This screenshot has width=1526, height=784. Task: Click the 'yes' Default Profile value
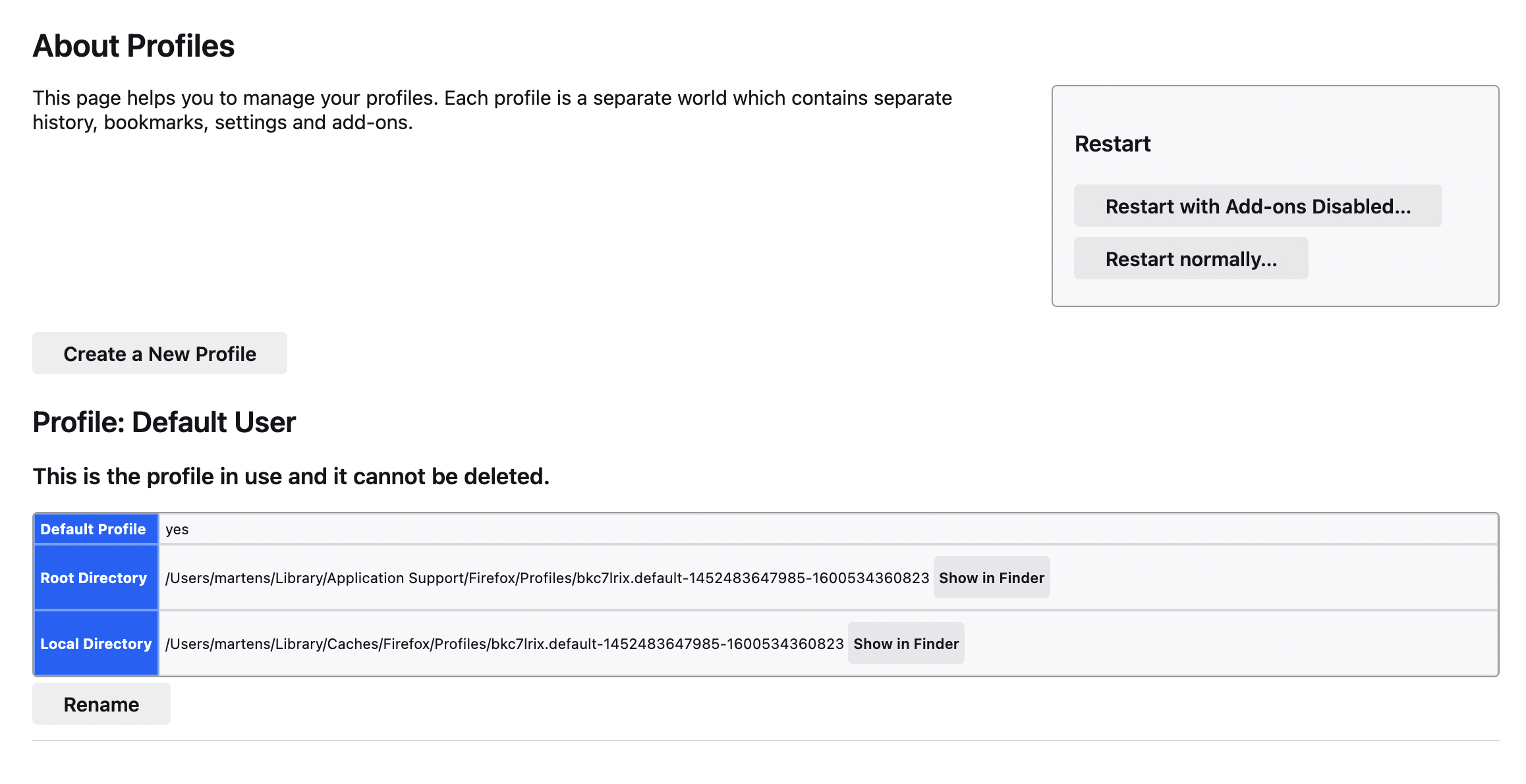tap(177, 530)
